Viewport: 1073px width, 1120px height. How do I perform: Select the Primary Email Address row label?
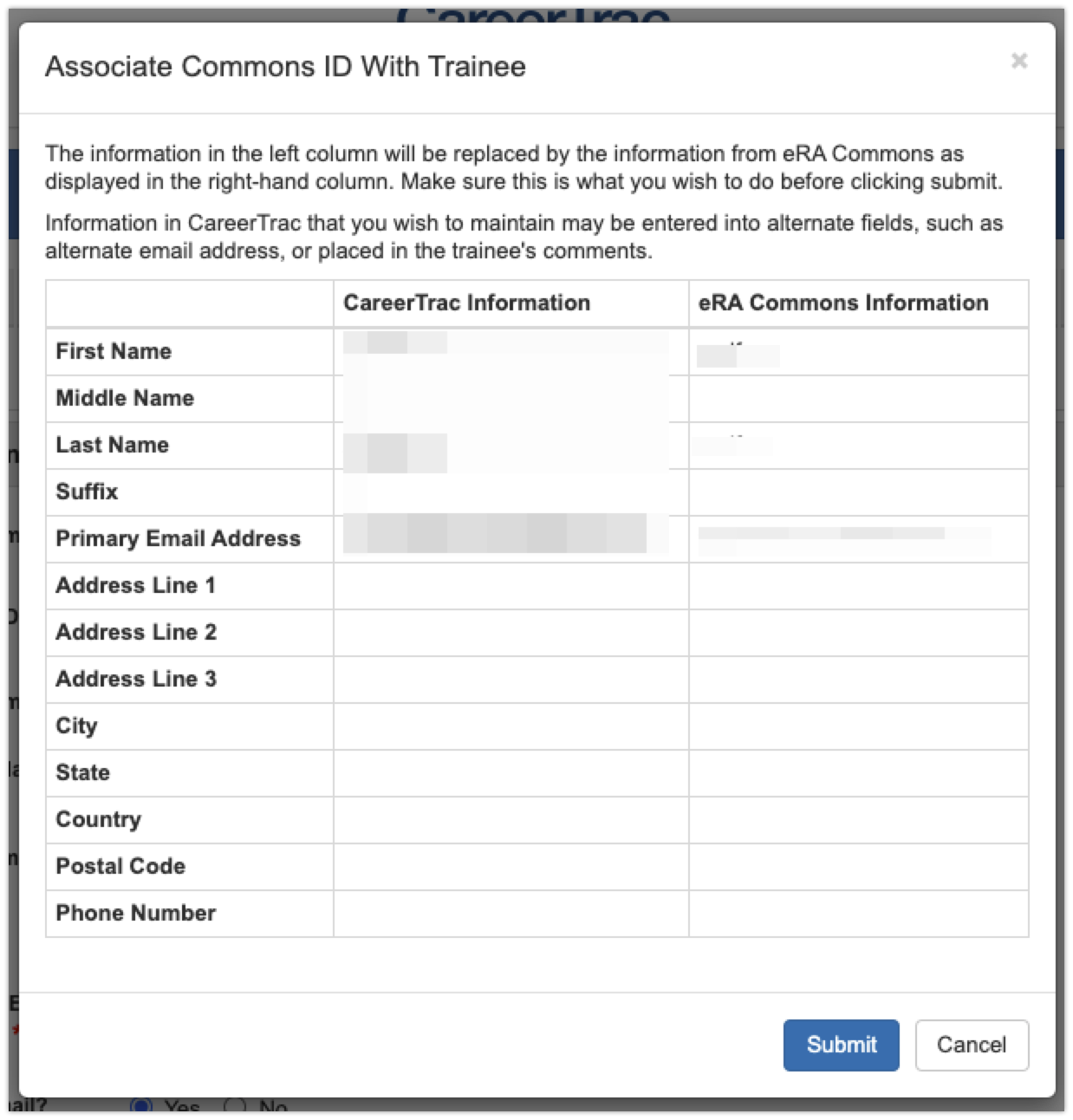pos(178,538)
